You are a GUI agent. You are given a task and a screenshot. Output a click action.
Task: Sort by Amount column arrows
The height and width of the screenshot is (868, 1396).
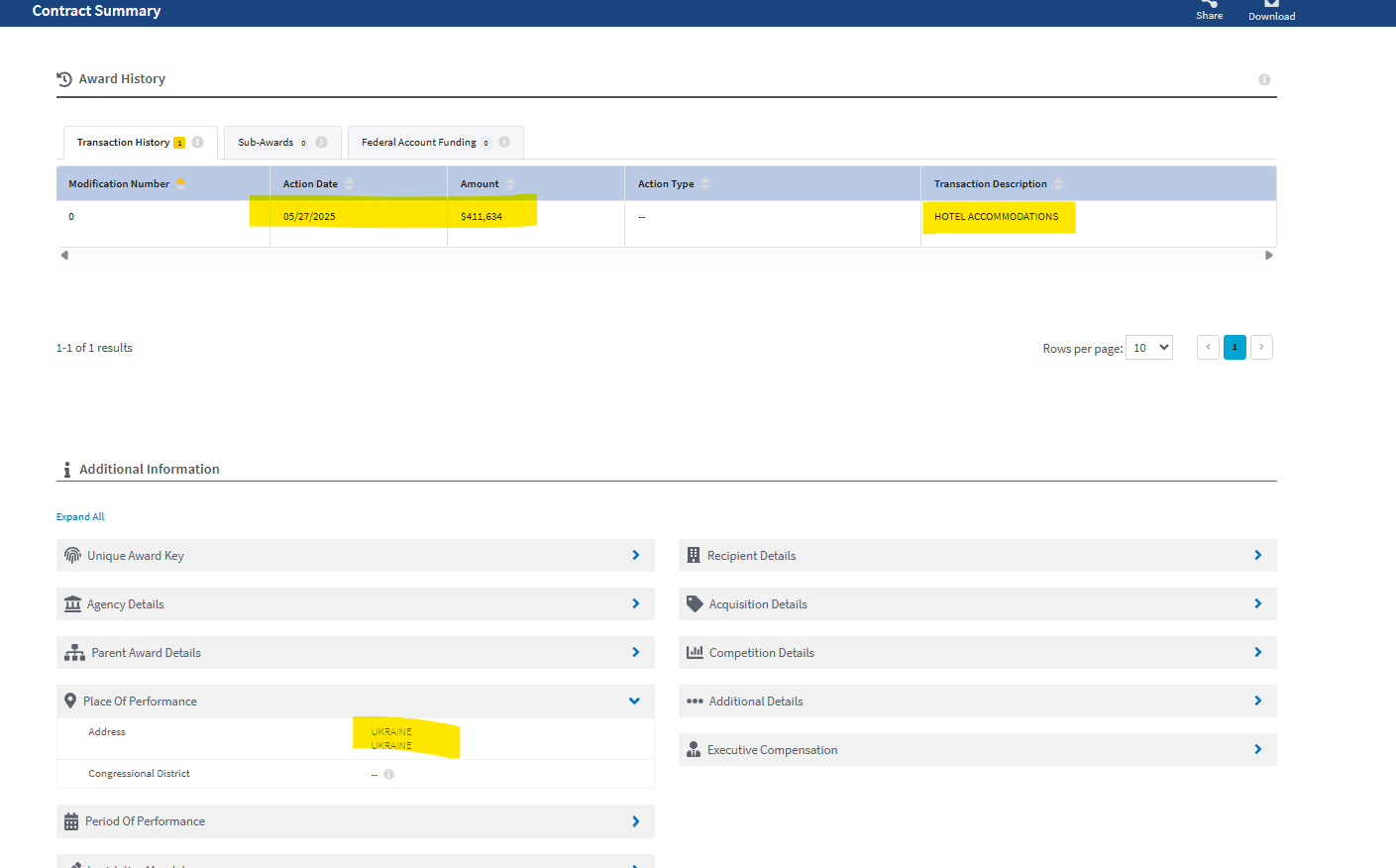pos(510,183)
